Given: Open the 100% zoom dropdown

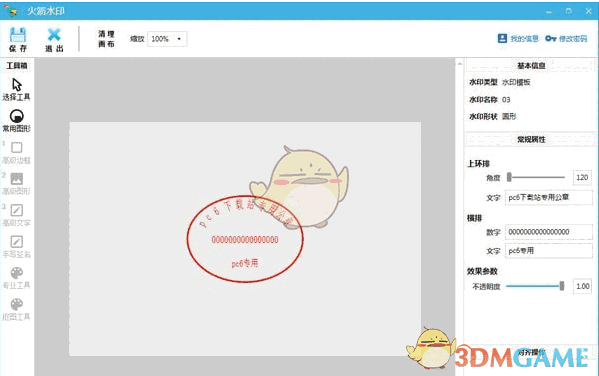Looking at the screenshot, I should click(167, 39).
